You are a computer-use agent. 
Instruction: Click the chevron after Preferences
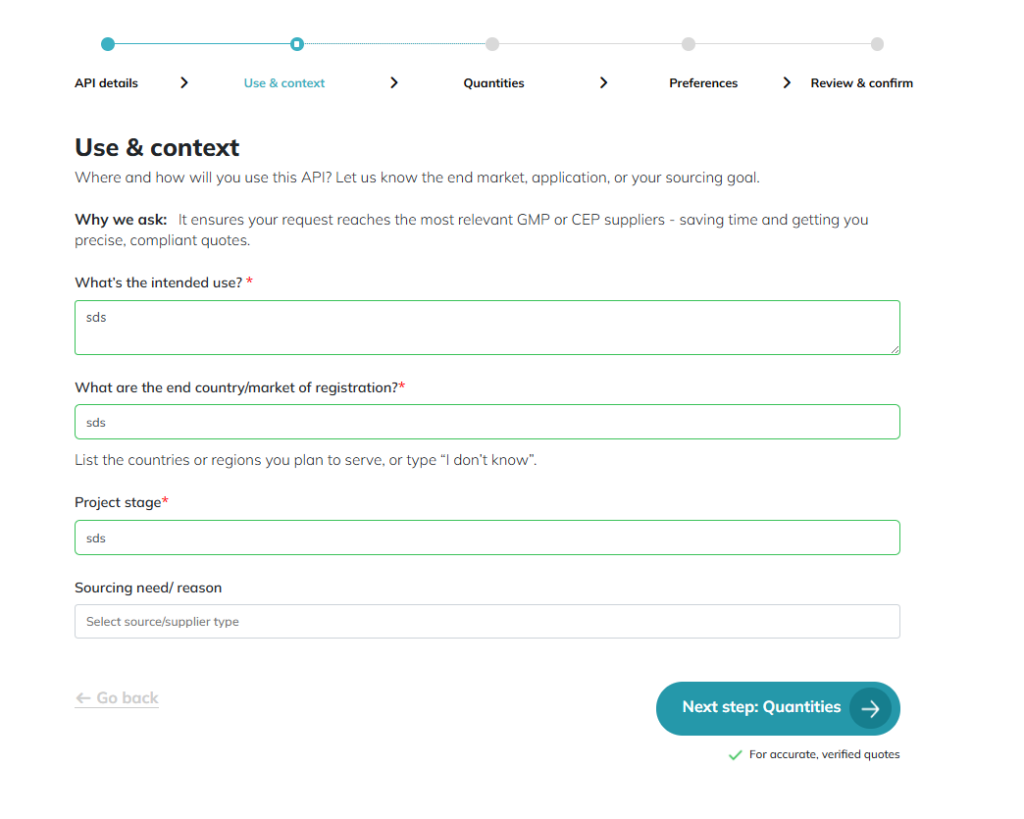tap(787, 83)
